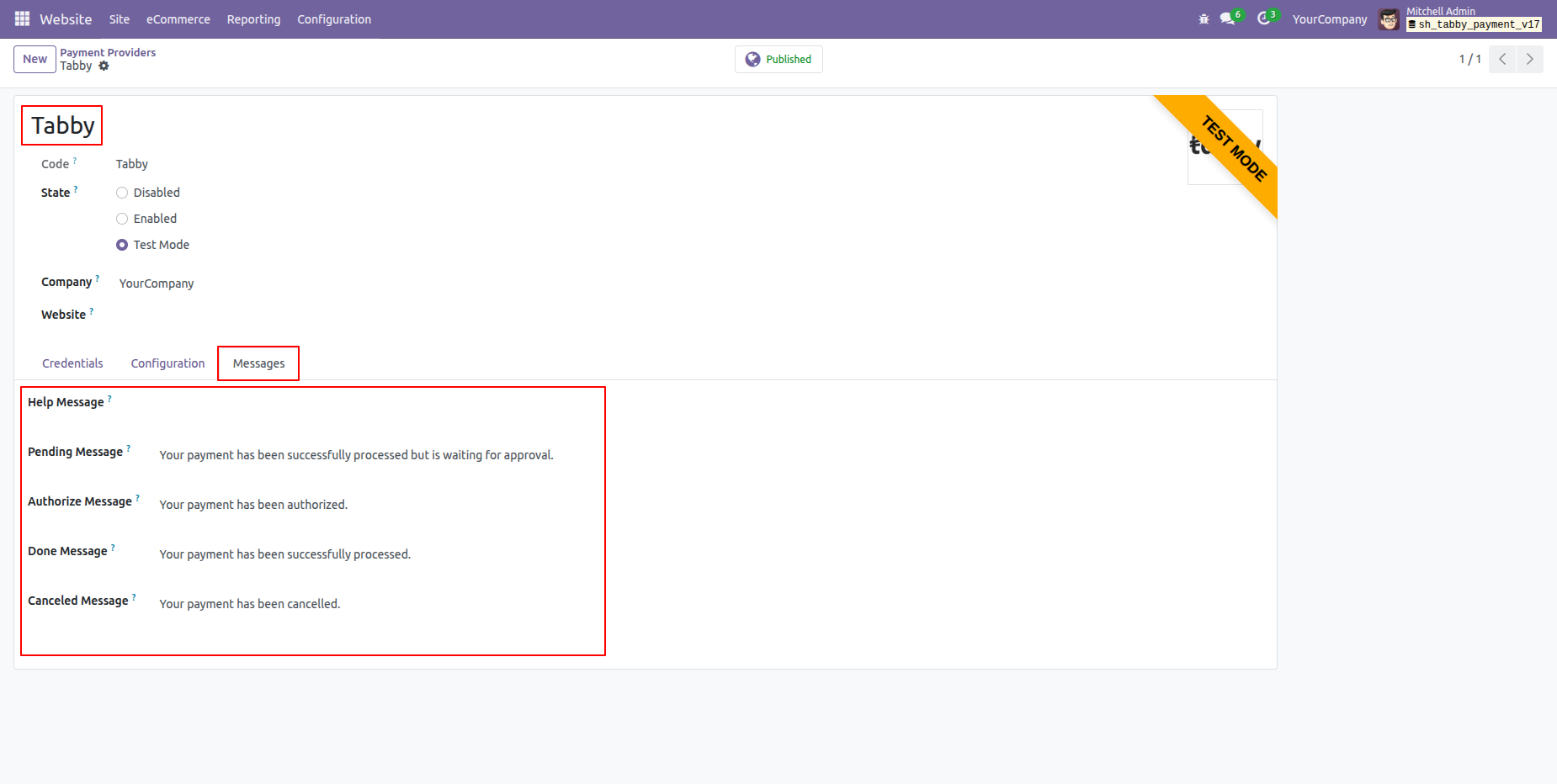Click the Tabby logo image
Image resolution: width=1557 pixels, height=784 pixels.
click(1225, 147)
